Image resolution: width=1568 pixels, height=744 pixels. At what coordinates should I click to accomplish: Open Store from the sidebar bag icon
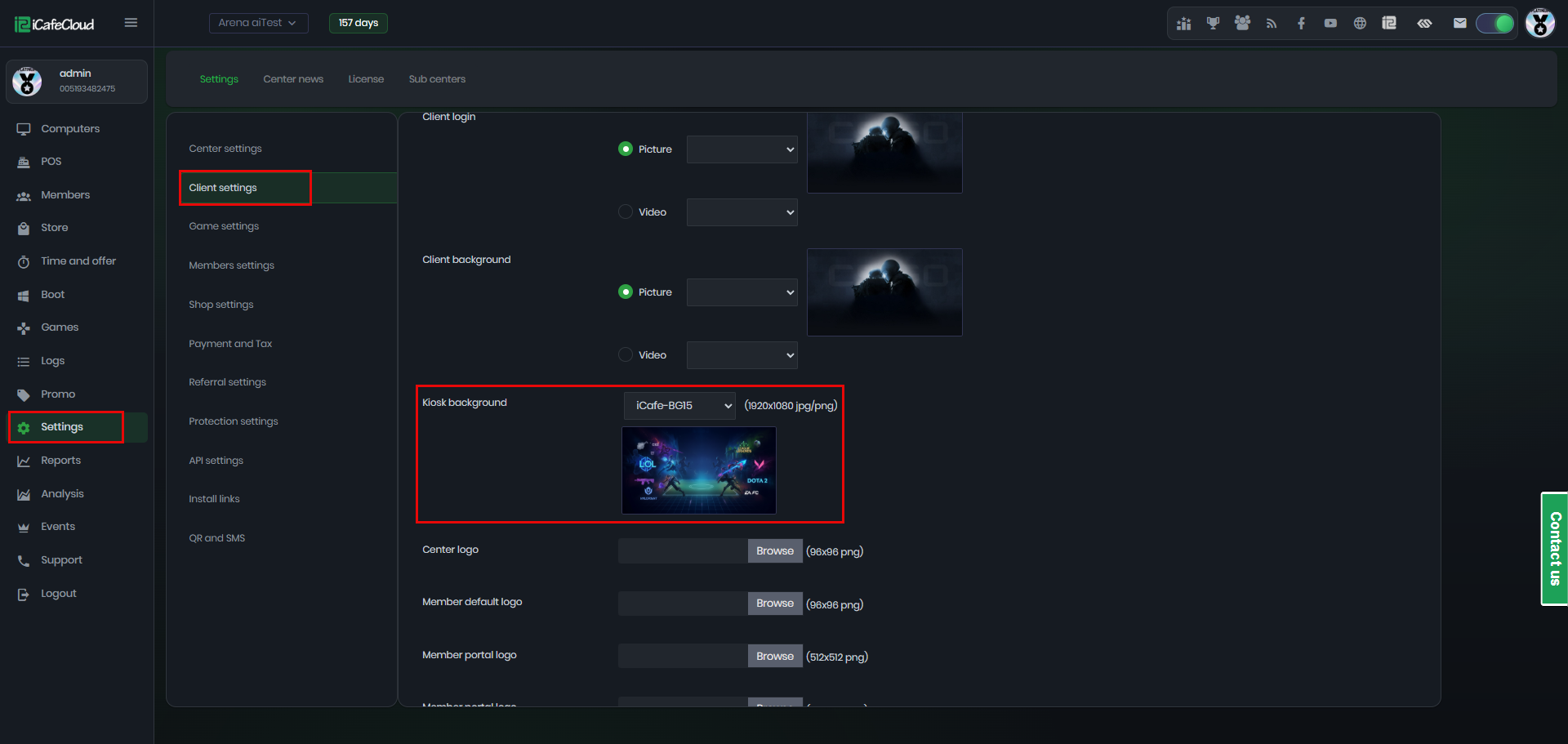pos(24,228)
